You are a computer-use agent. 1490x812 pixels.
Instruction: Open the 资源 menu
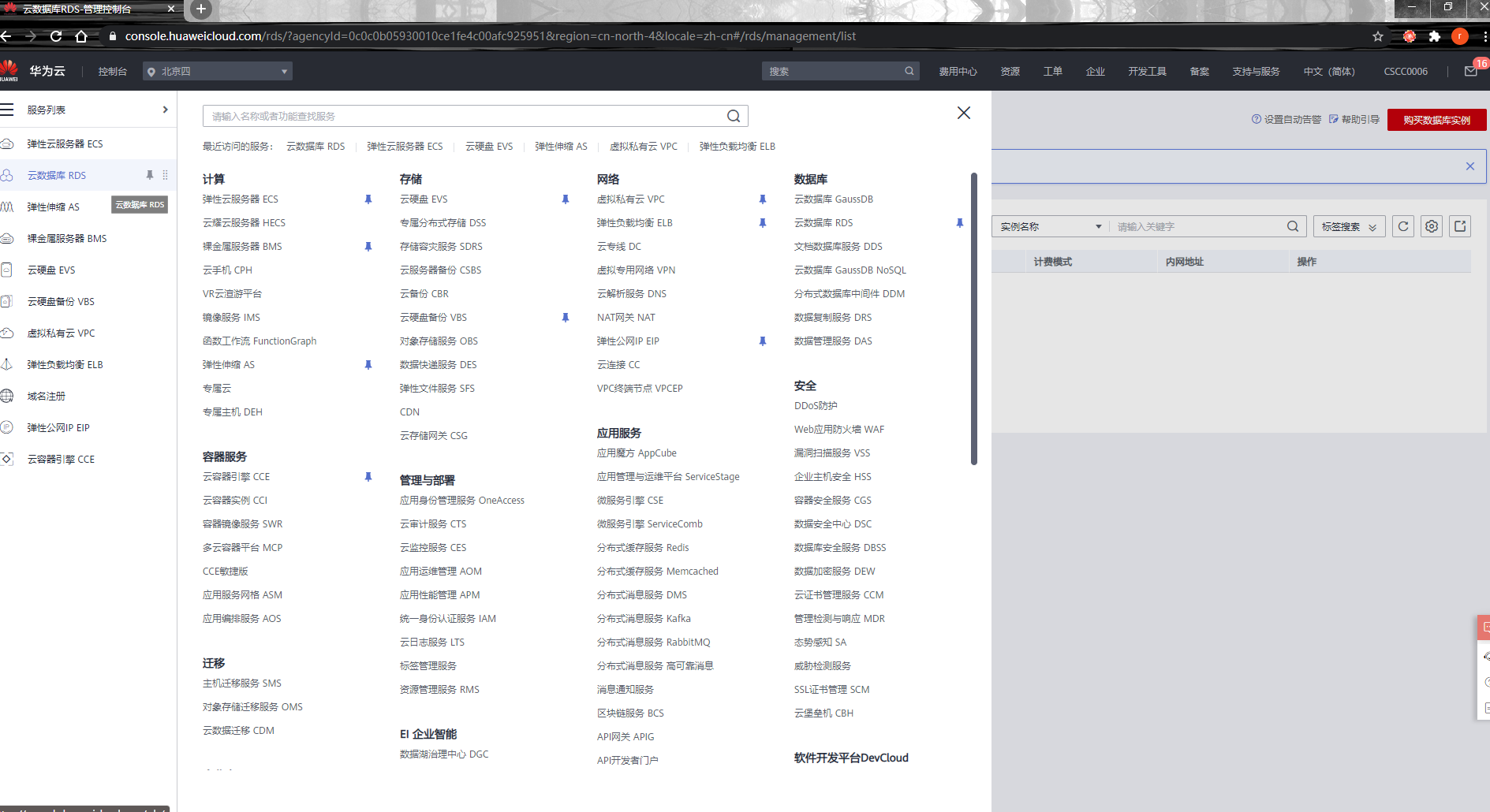[x=1010, y=71]
